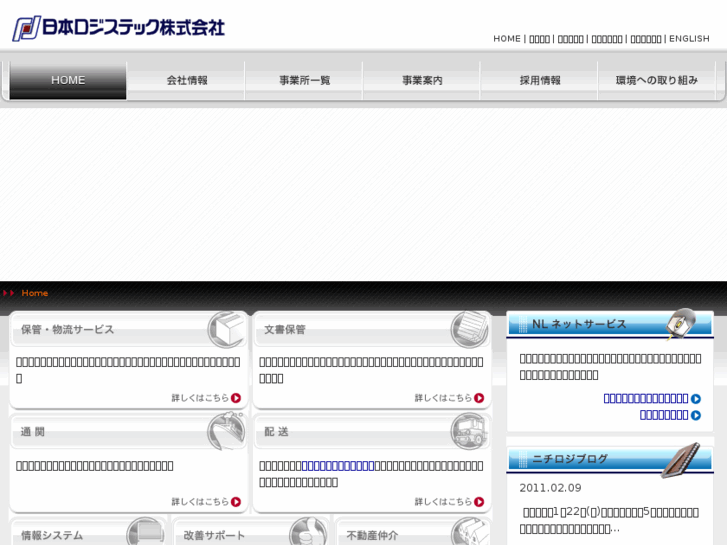Viewport: 727px width, 545px height.
Task: Click the box icon for 保管・物流サービス
Action: click(x=227, y=329)
